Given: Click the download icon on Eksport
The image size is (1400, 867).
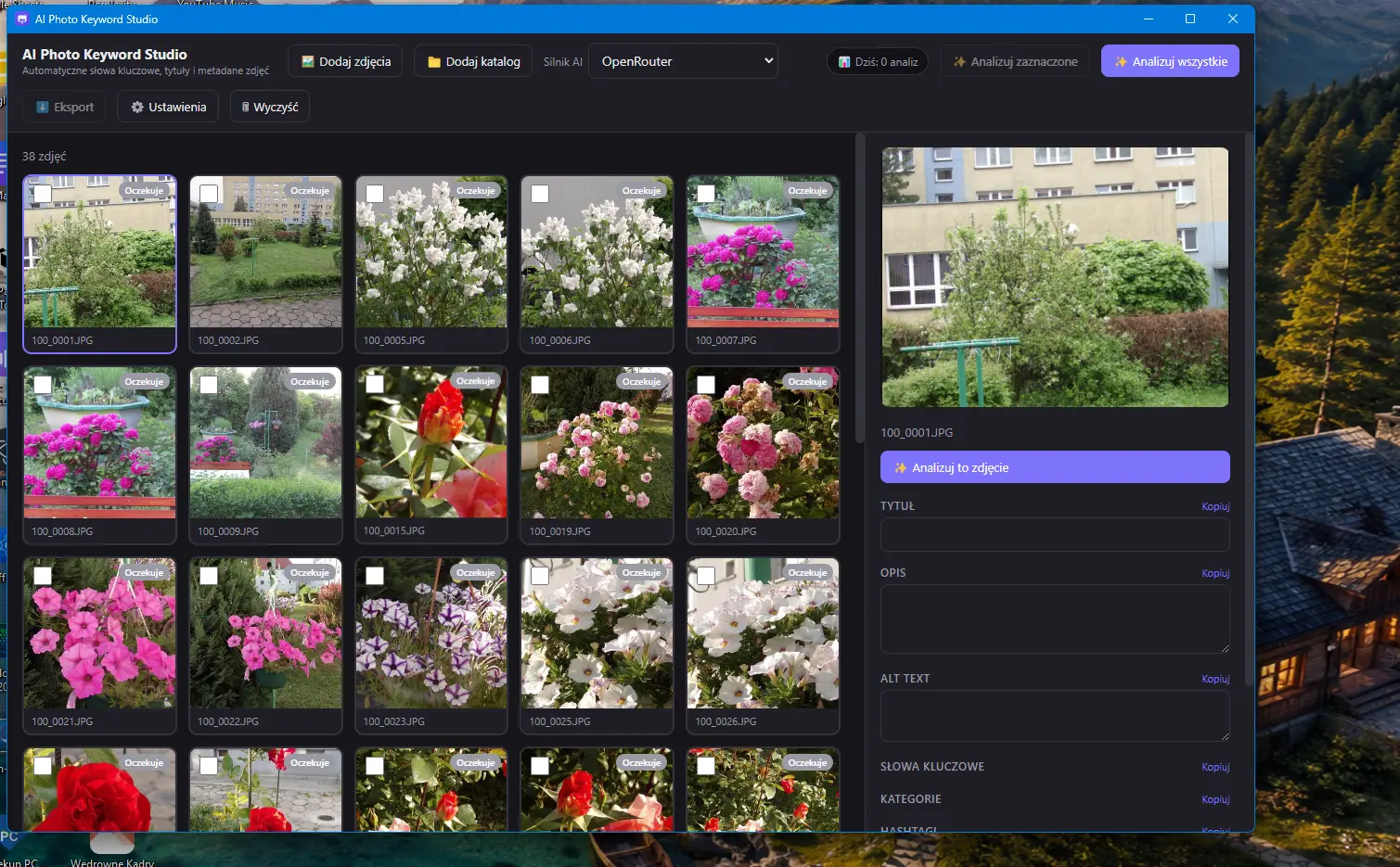Looking at the screenshot, I should (x=43, y=108).
